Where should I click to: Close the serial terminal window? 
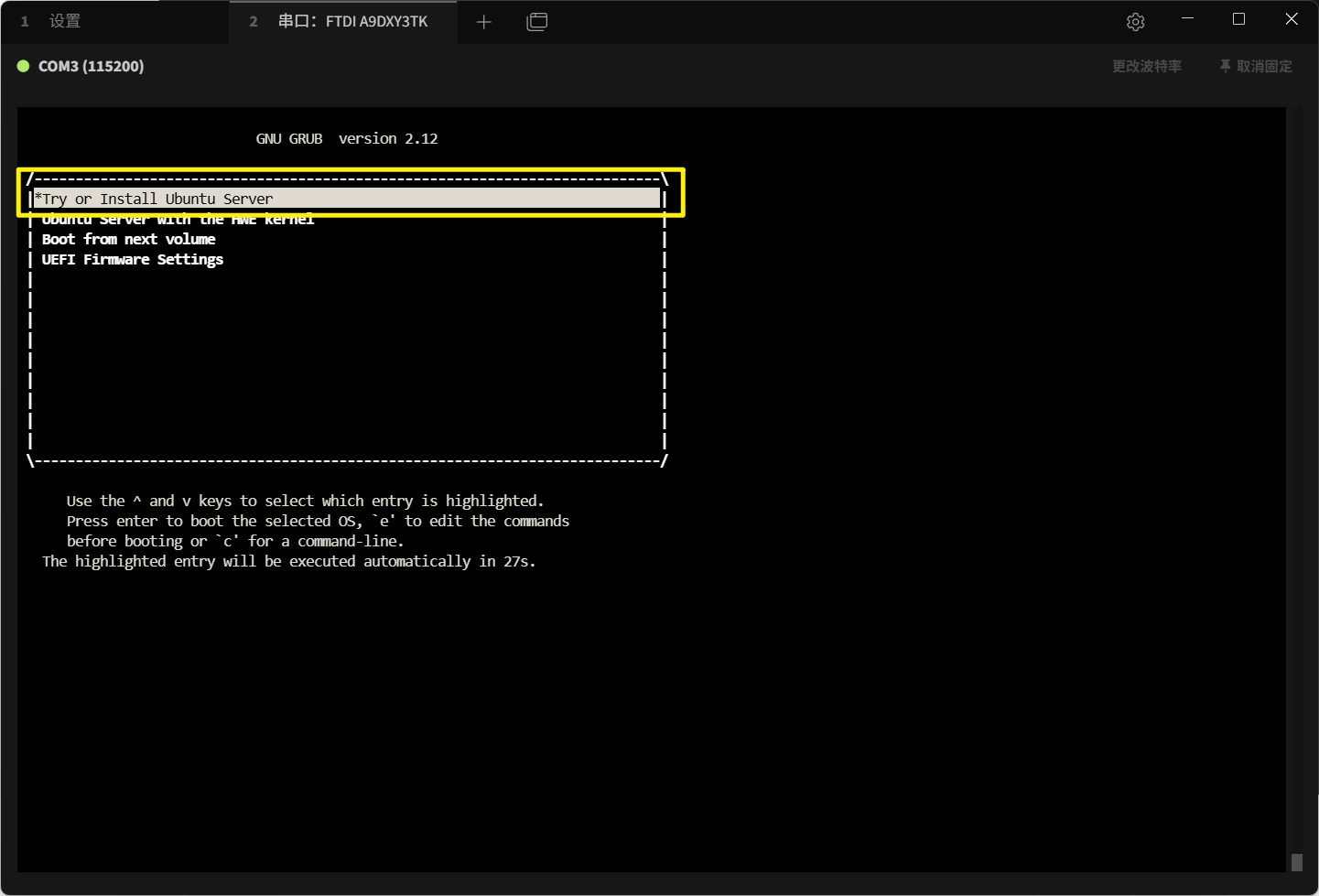pos(1291,19)
